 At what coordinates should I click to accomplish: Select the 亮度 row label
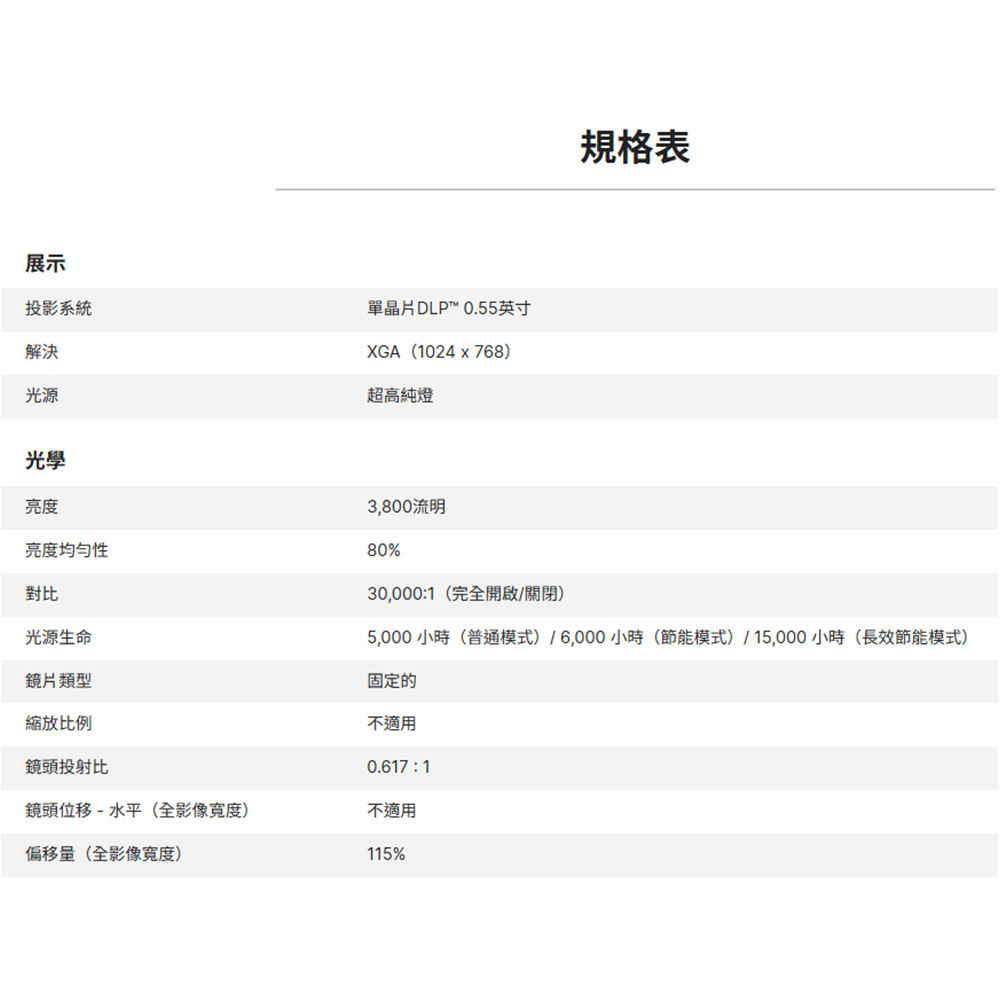click(x=42, y=507)
